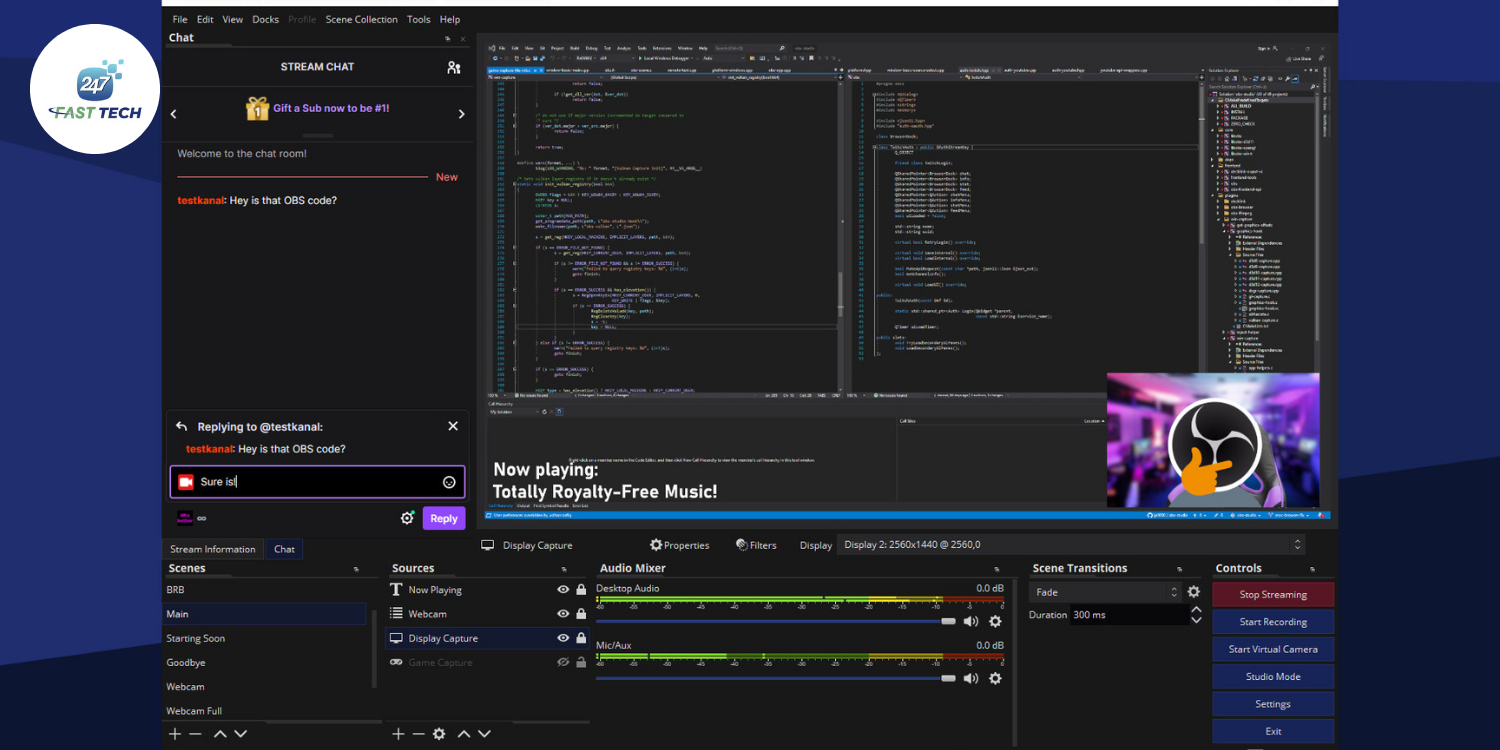The width and height of the screenshot is (1500, 750).
Task: Go to previous chat banner with left chevron
Action: pyautogui.click(x=173, y=114)
